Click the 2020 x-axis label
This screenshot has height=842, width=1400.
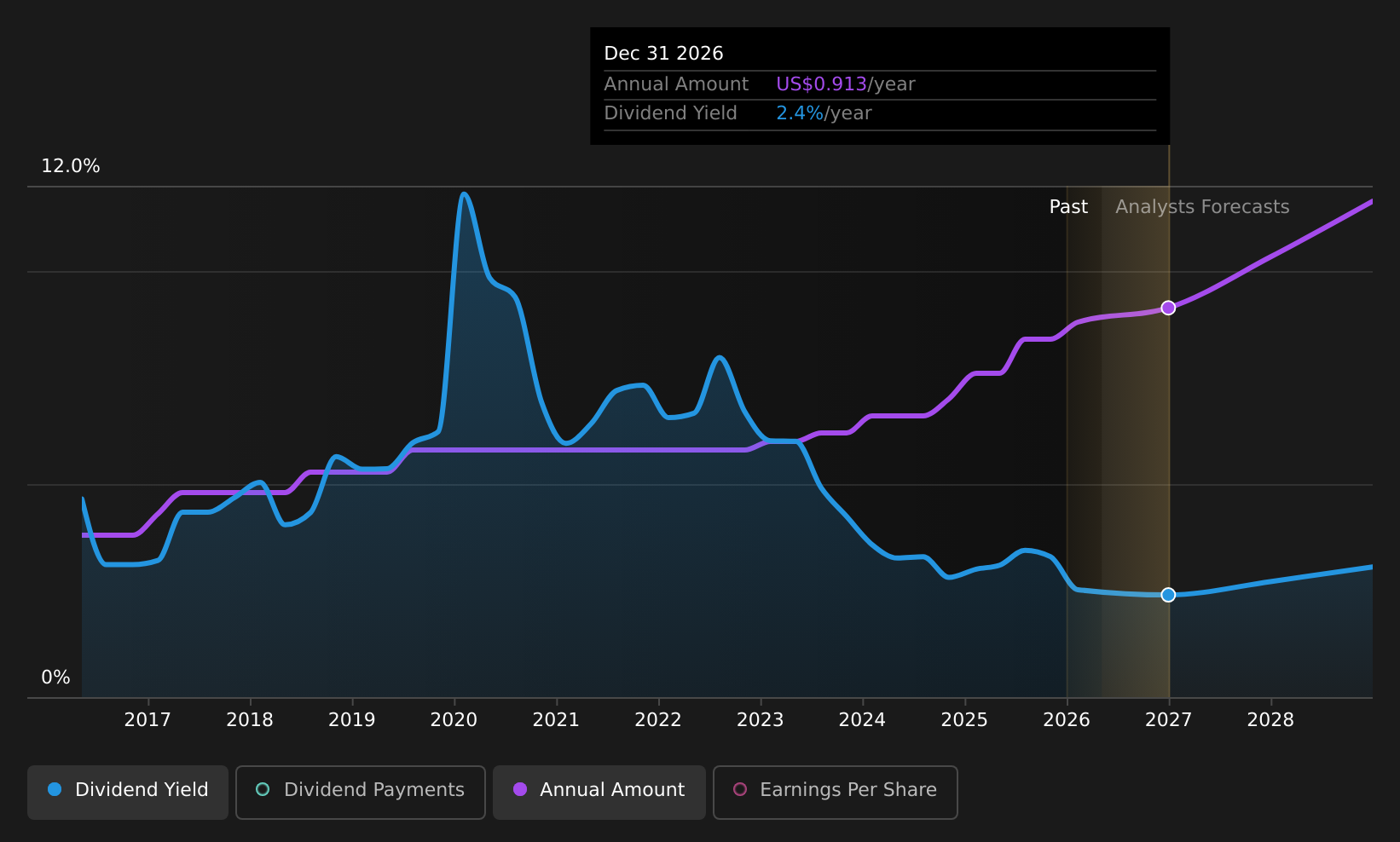coord(454,720)
